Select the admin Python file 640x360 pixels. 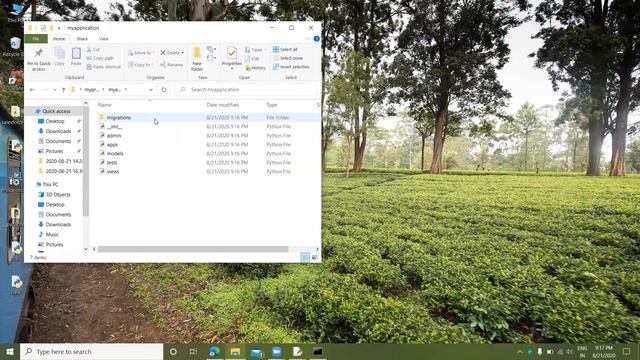(114, 136)
